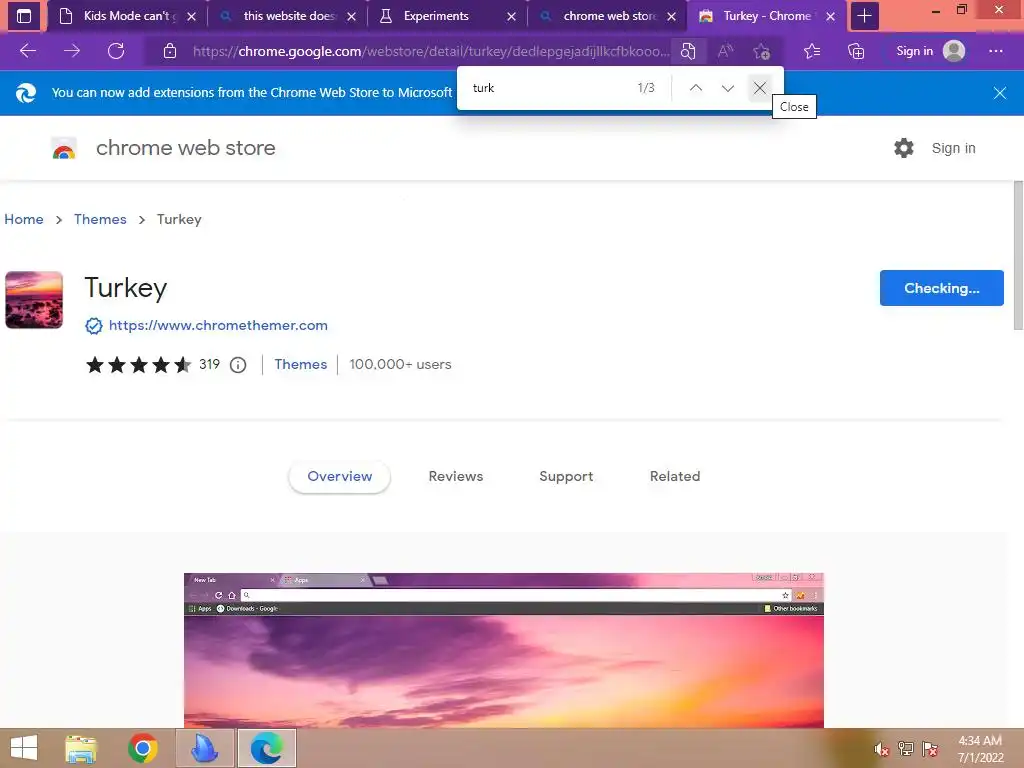Open the Collections panel
The height and width of the screenshot is (768, 1024).
[856, 51]
